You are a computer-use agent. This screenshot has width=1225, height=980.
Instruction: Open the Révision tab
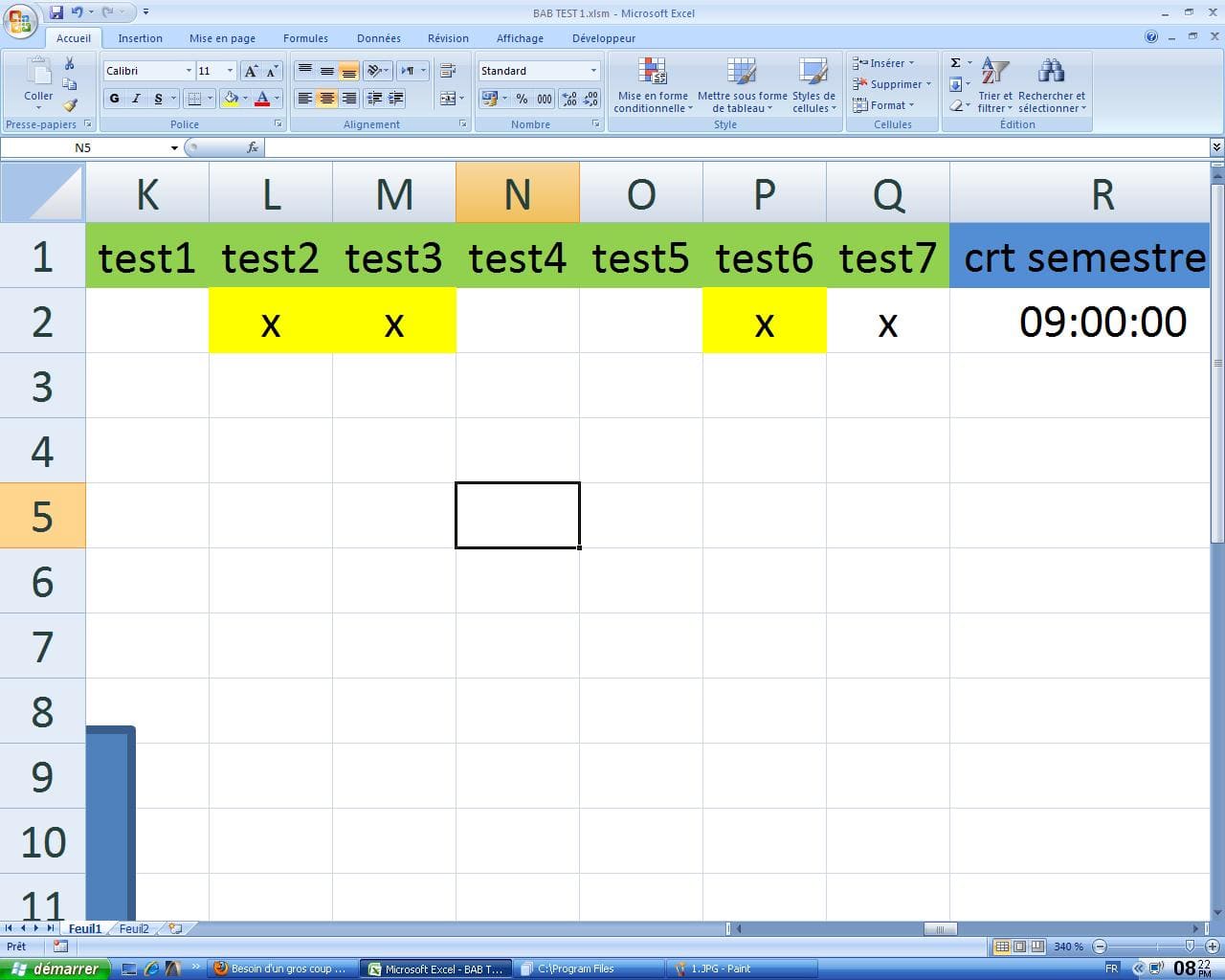click(x=448, y=38)
